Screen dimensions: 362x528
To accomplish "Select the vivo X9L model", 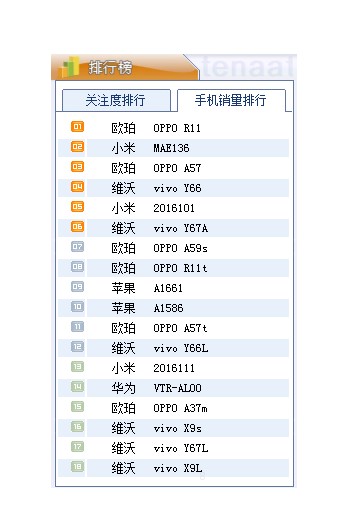I will click(178, 468).
